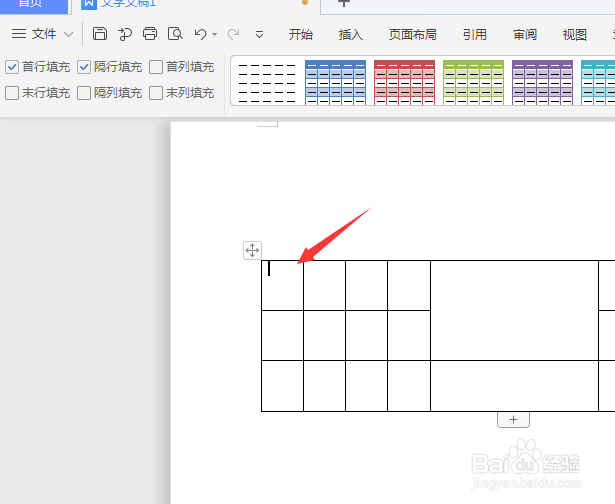The image size is (615, 504).
Task: Switch to the 插入 ribbon tab
Action: (x=350, y=35)
